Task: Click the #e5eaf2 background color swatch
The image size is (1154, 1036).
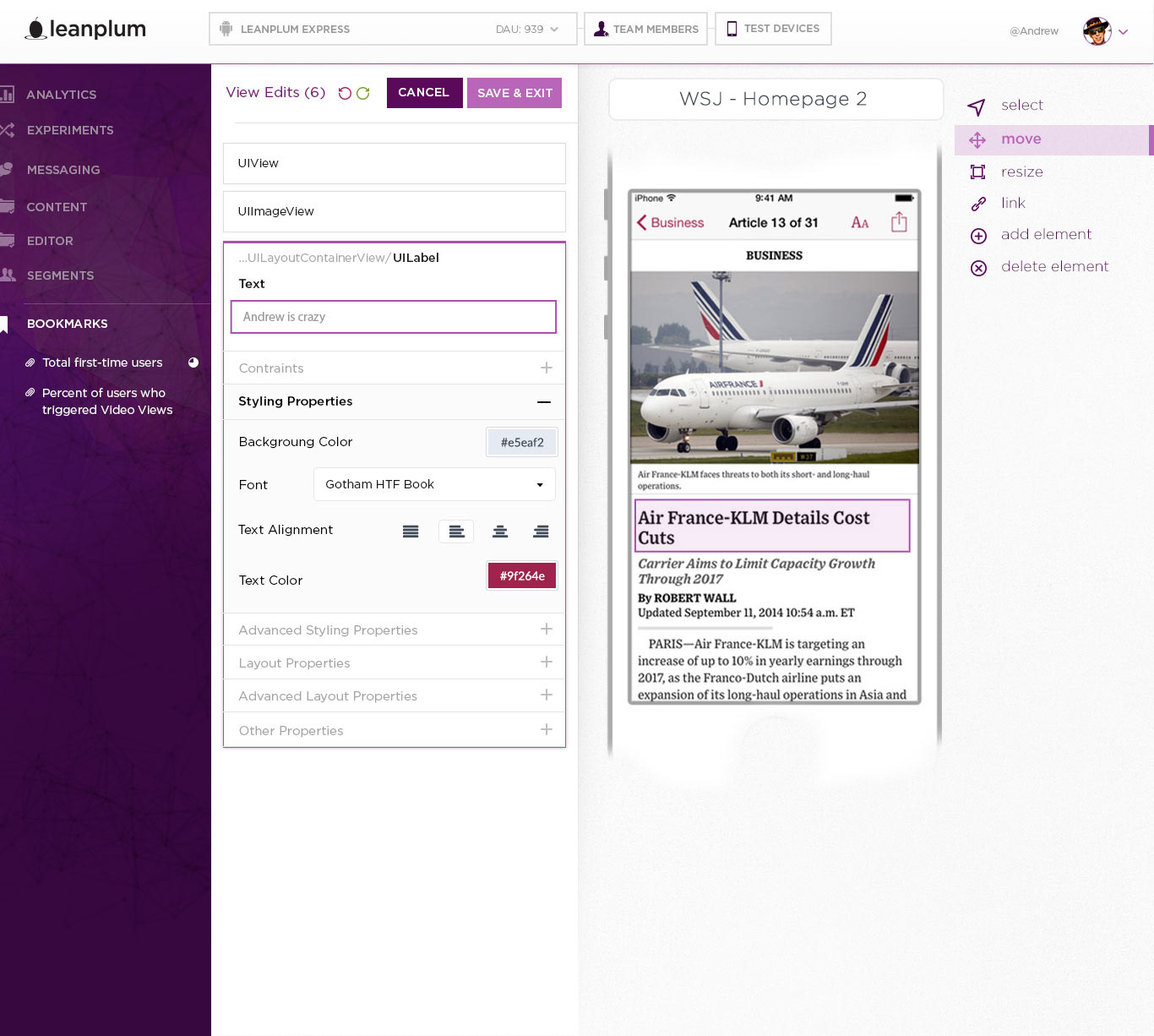Action: pyautogui.click(x=522, y=442)
